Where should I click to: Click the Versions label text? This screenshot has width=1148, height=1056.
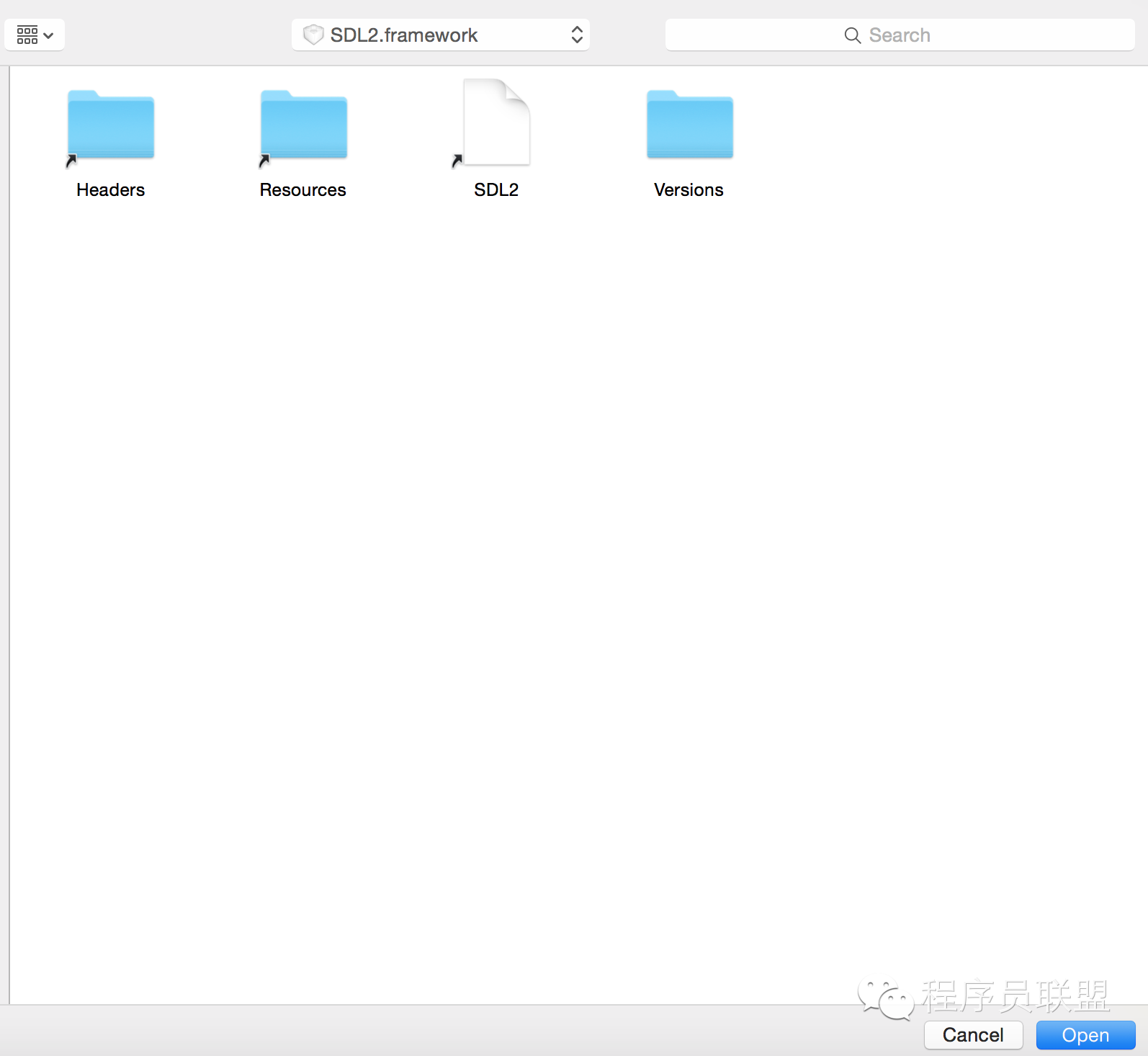pos(689,189)
